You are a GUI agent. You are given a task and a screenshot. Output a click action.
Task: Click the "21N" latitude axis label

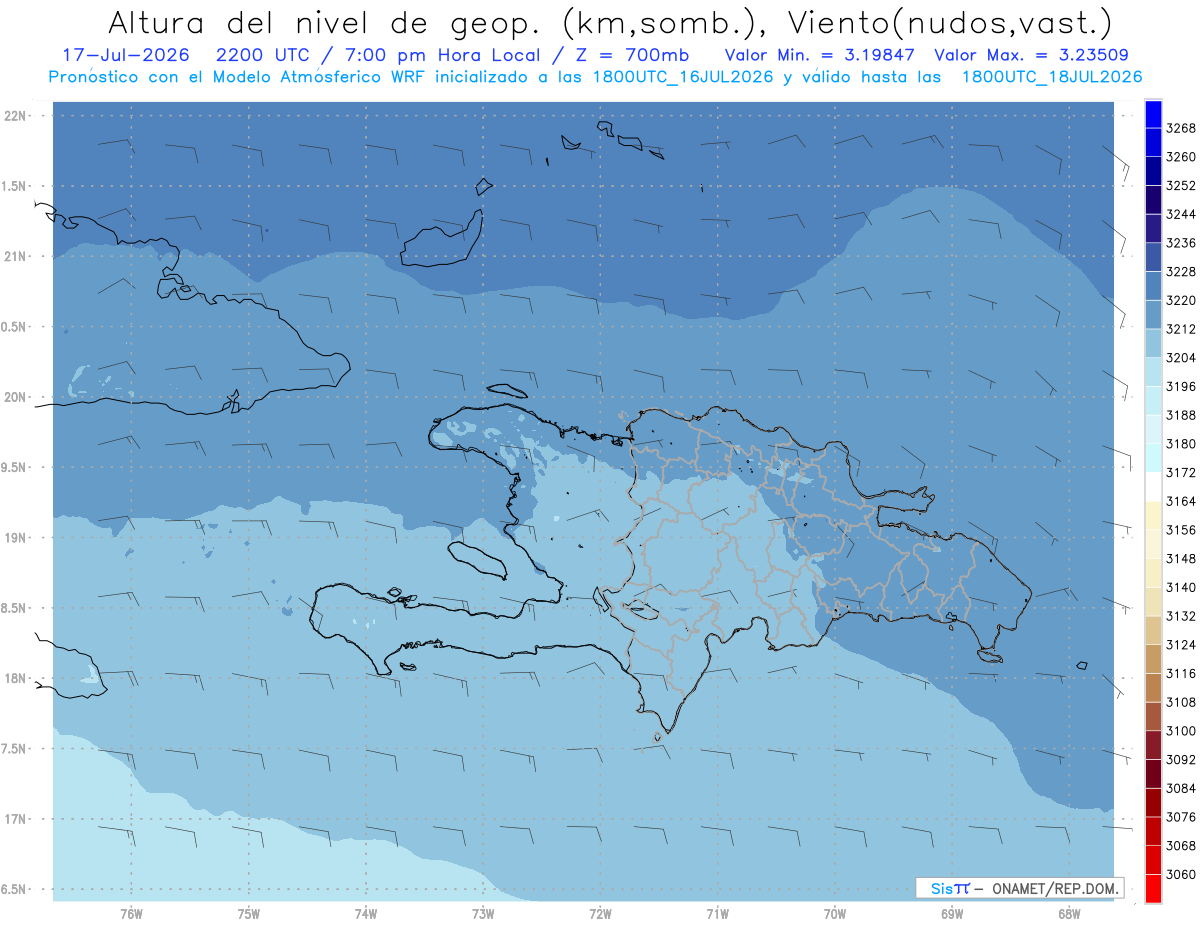[15, 257]
